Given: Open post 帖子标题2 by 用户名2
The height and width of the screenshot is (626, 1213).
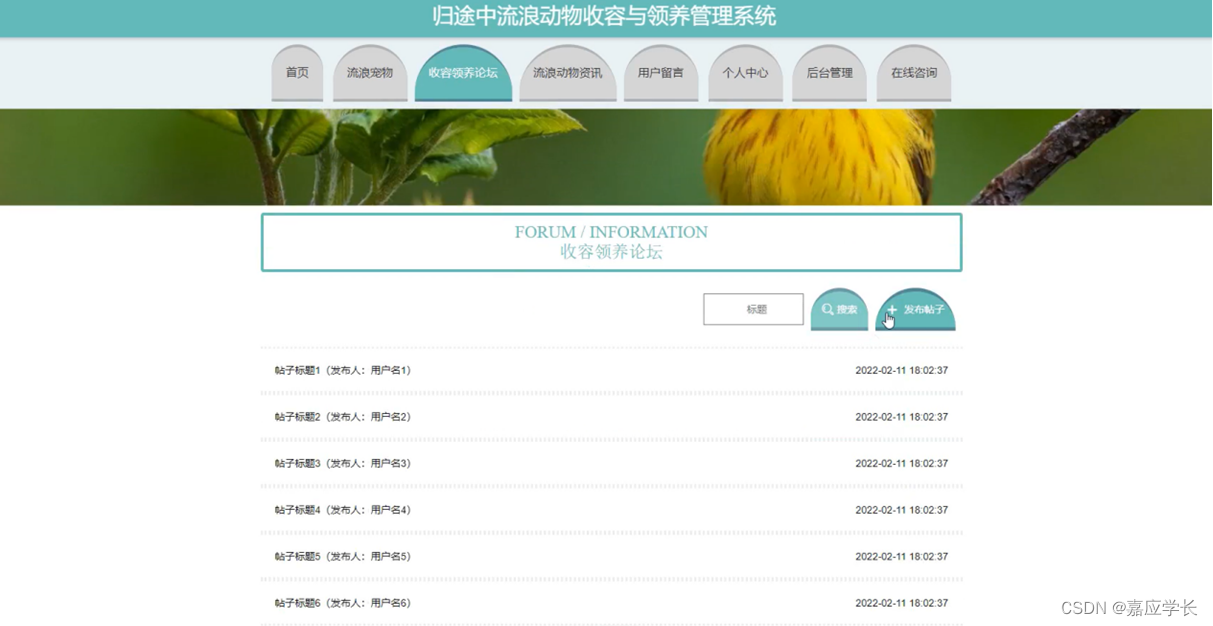Looking at the screenshot, I should 343,417.
